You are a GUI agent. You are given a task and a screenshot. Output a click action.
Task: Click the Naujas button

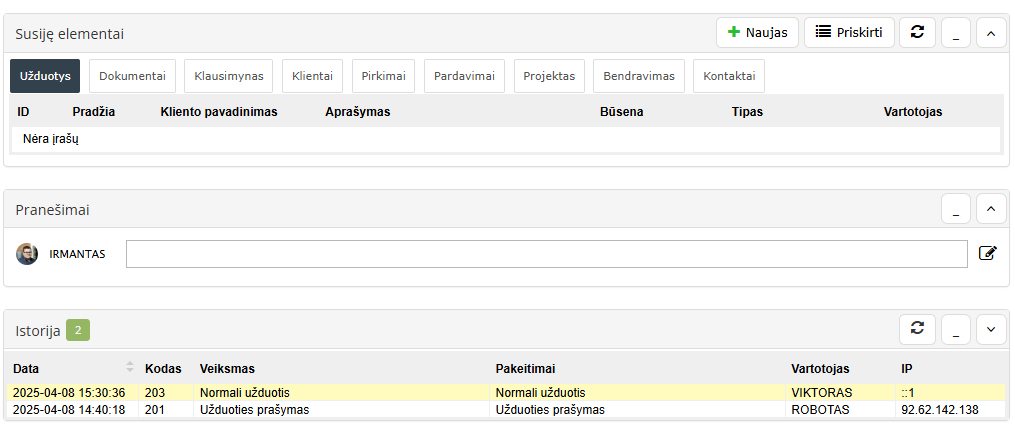point(757,33)
